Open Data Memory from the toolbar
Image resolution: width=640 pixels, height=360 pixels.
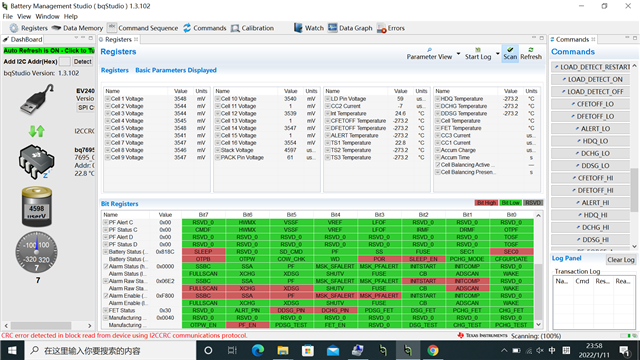point(77,28)
